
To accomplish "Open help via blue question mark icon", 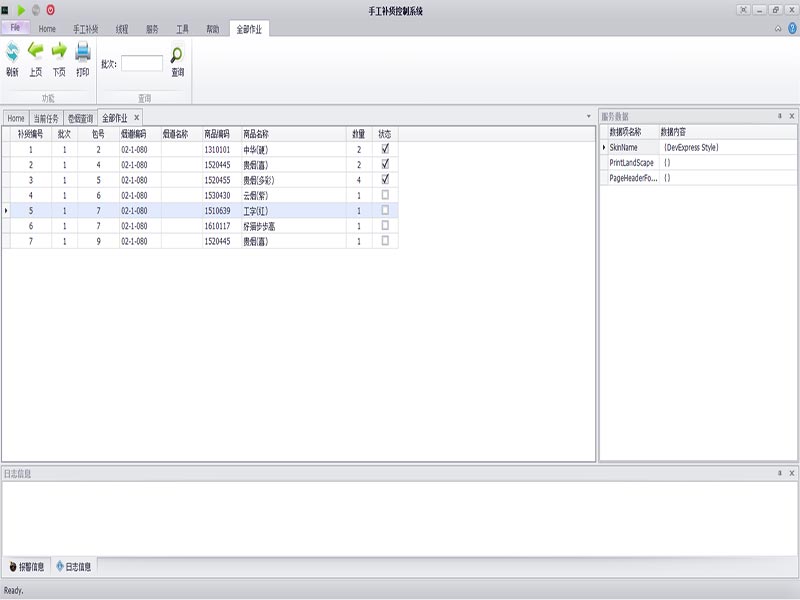I will [792, 29].
